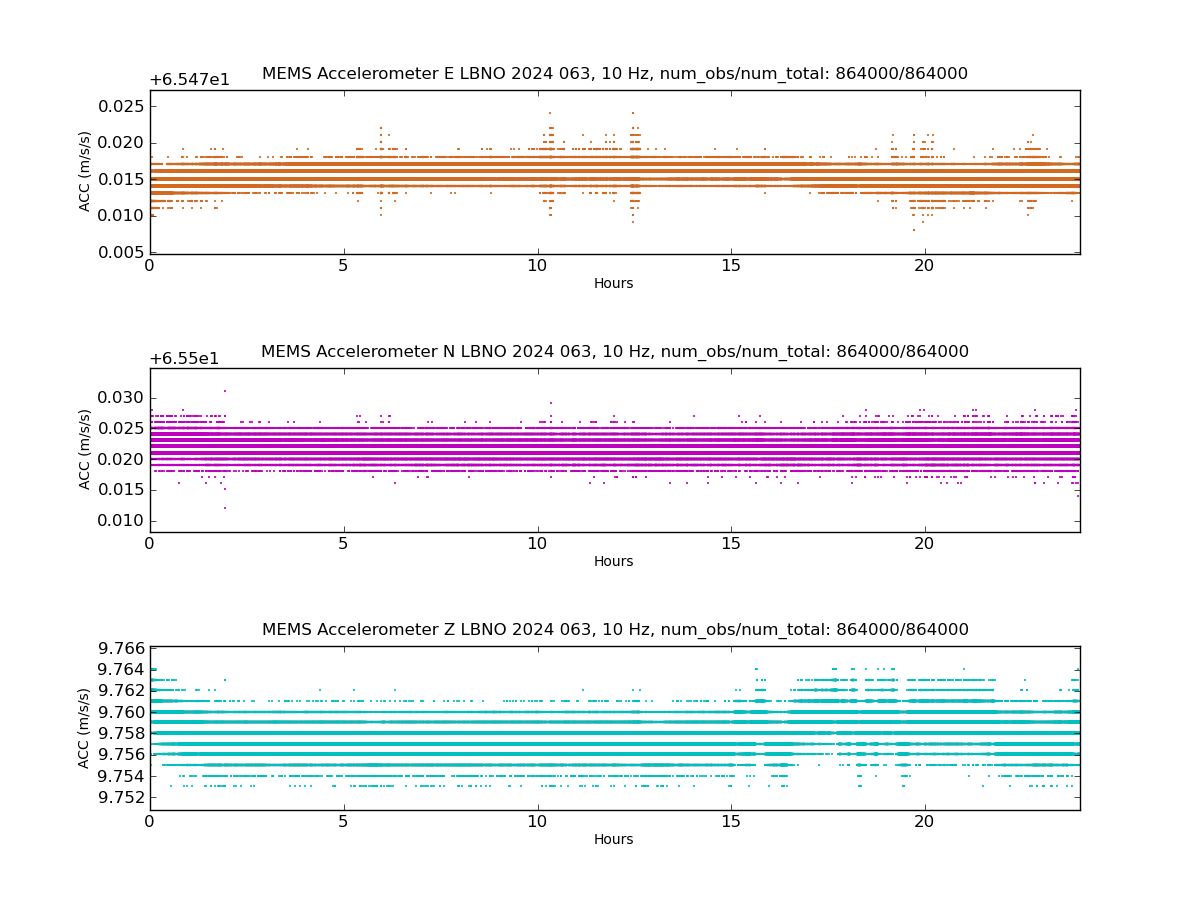Click the MEMS Accelerometer Z plot title
The height and width of the screenshot is (900, 1200).
coord(615,630)
